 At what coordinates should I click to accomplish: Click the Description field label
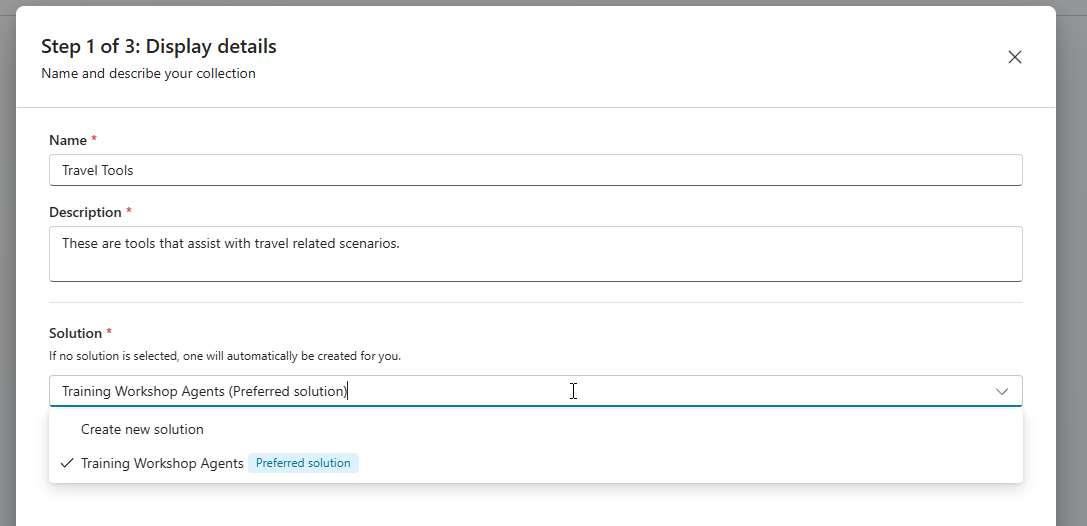(85, 212)
